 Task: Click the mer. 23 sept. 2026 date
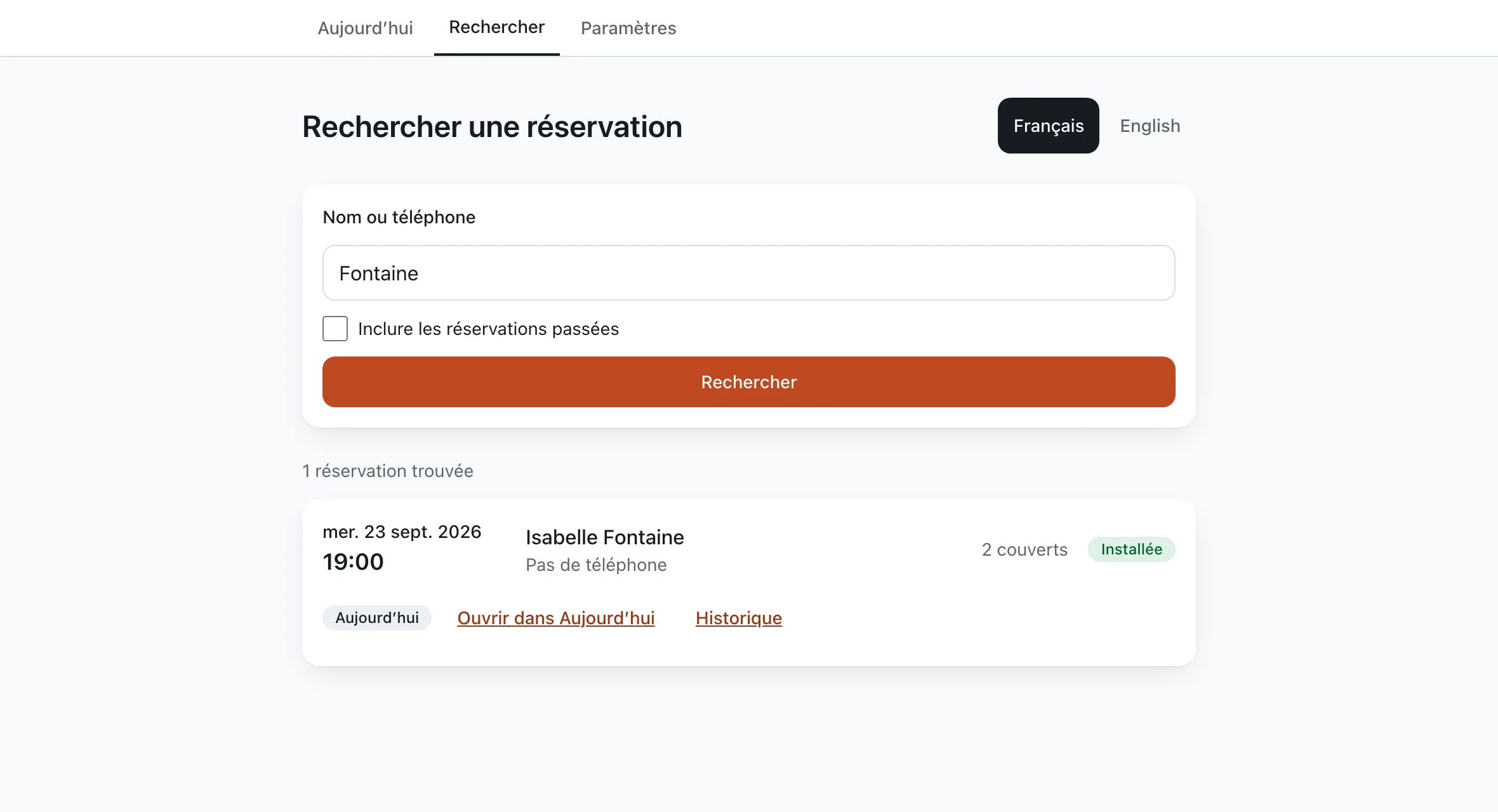pyautogui.click(x=402, y=532)
